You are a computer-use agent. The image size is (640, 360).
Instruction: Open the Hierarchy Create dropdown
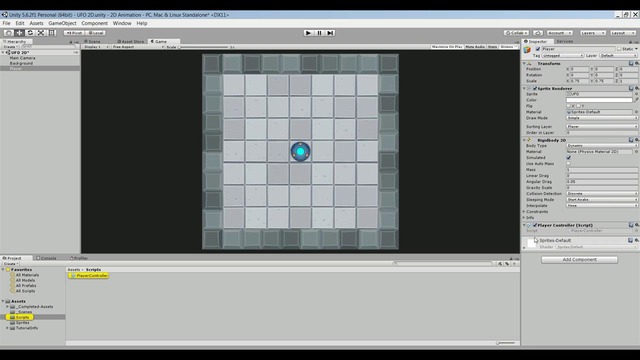coord(10,47)
